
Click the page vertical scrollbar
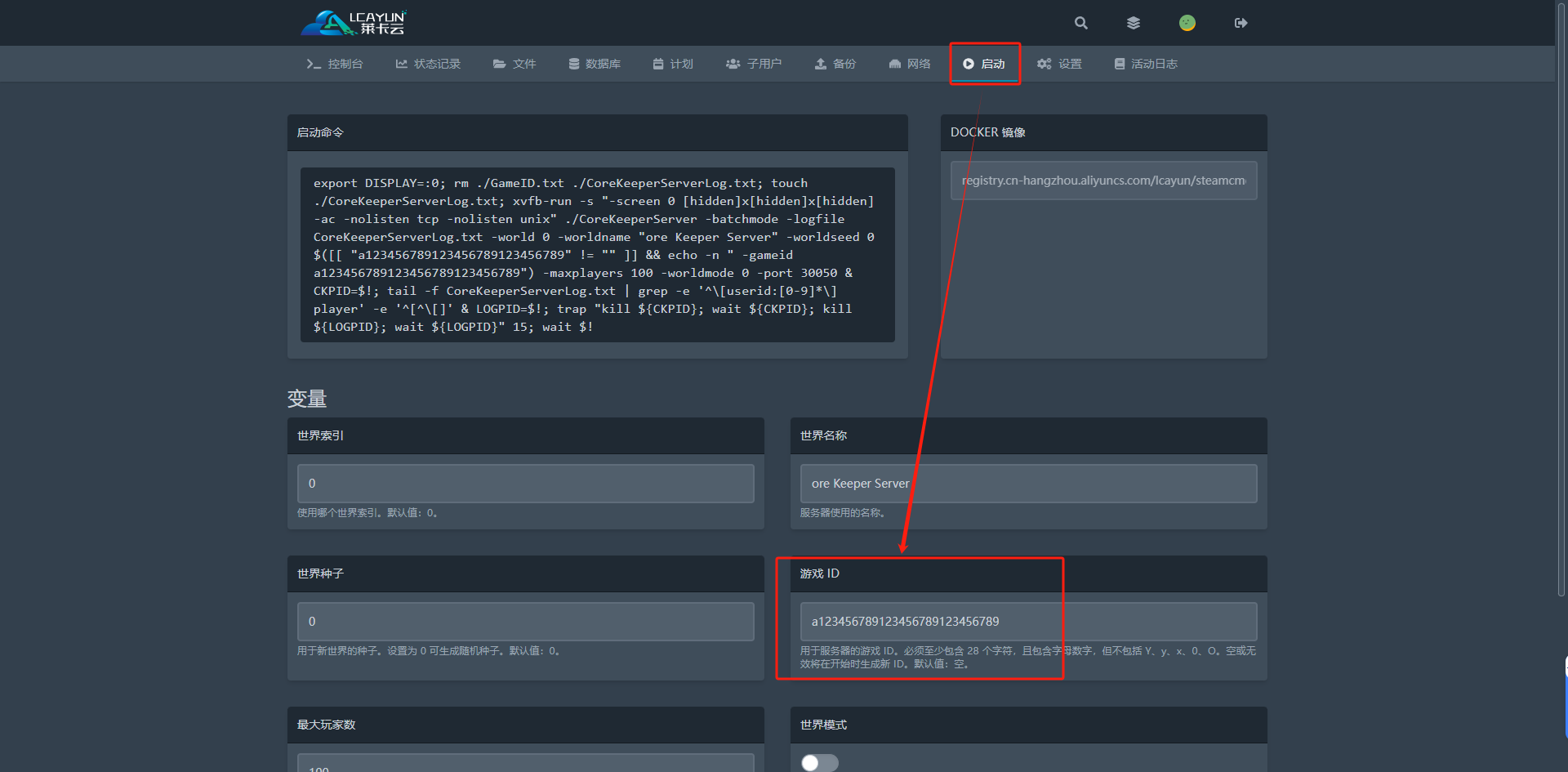(1561, 298)
